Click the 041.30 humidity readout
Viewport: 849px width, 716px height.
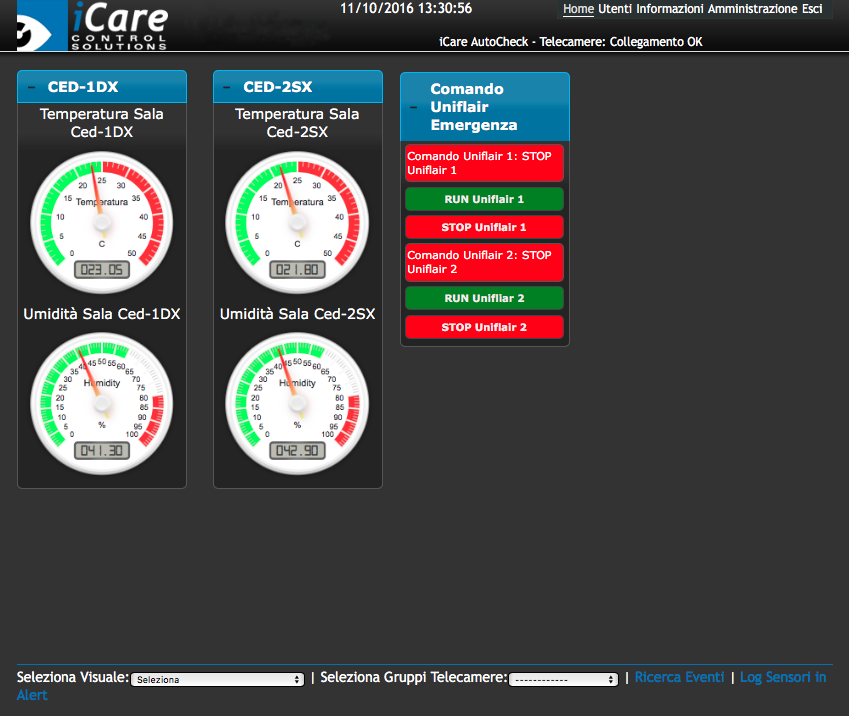click(x=102, y=451)
